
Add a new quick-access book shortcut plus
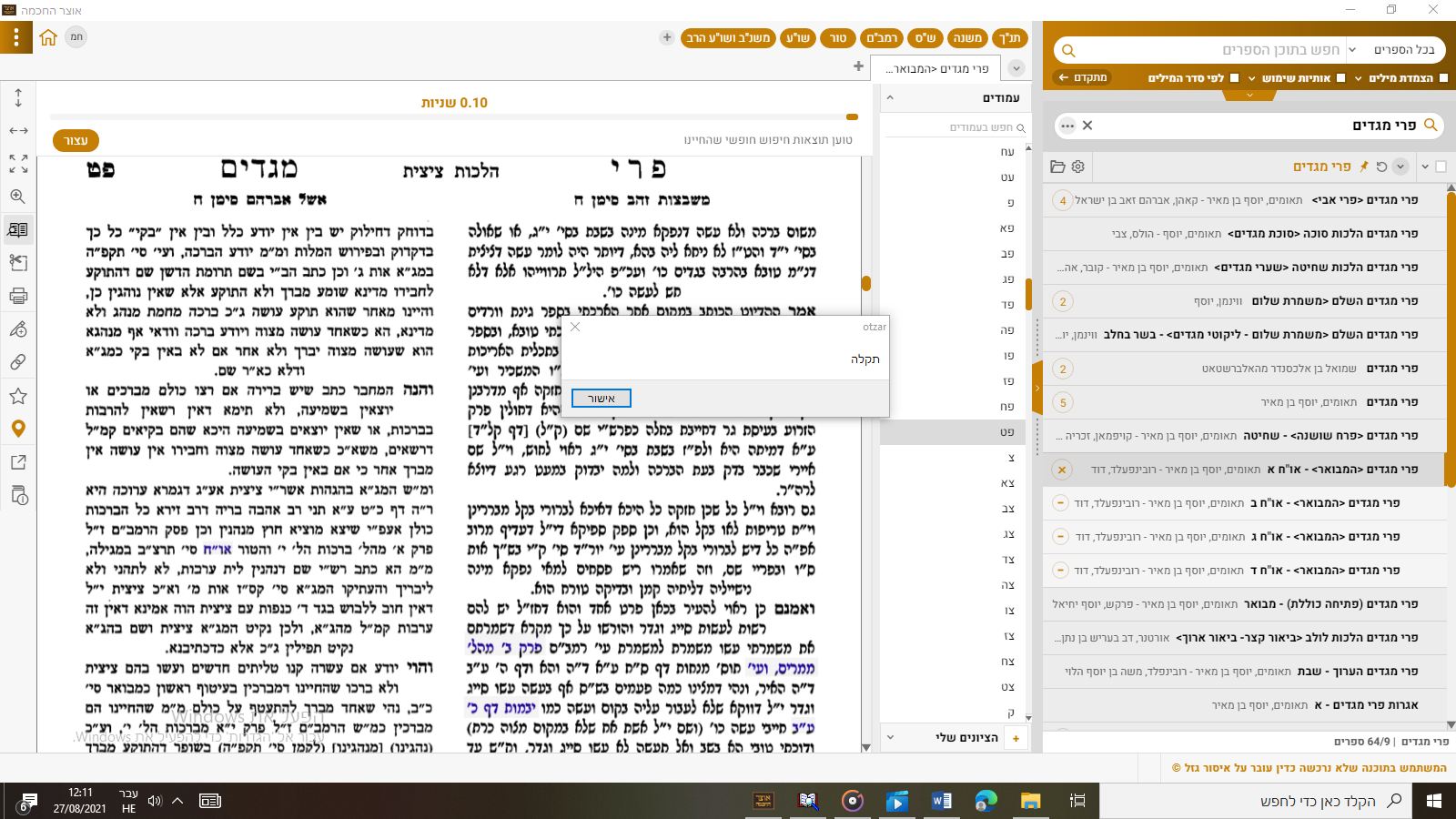pos(667,37)
